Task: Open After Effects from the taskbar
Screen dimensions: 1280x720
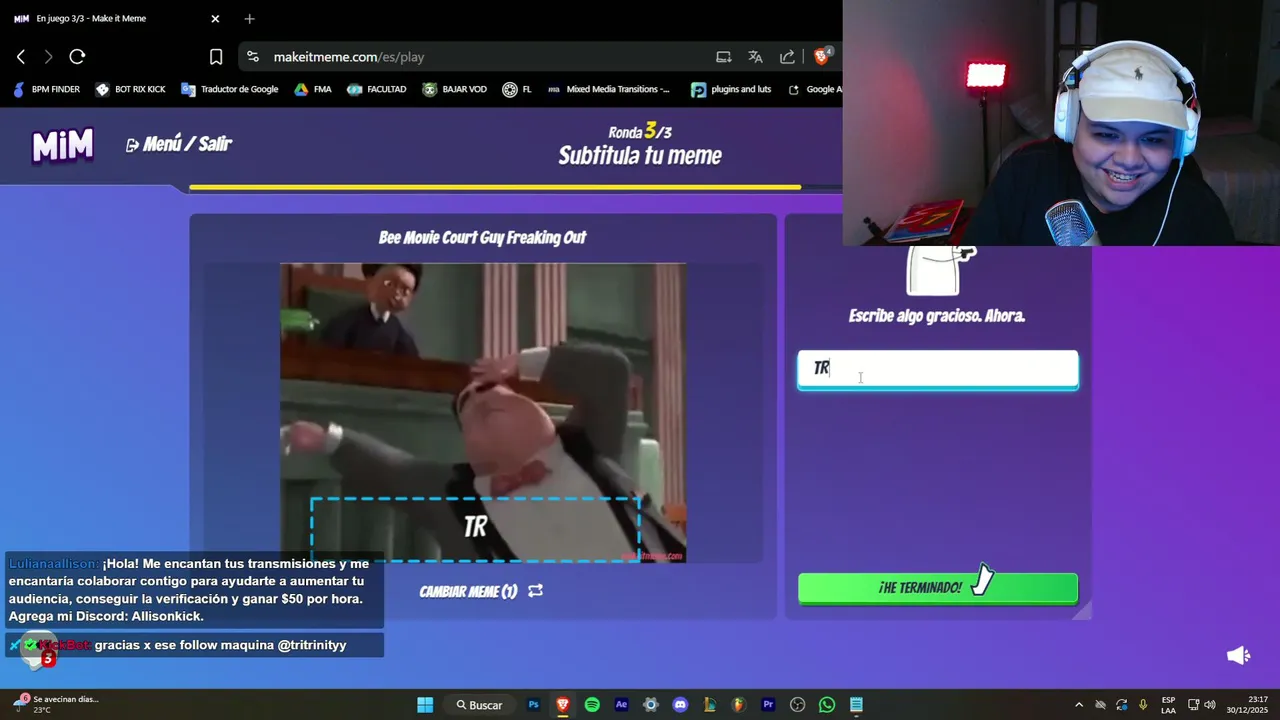Action: click(x=621, y=705)
